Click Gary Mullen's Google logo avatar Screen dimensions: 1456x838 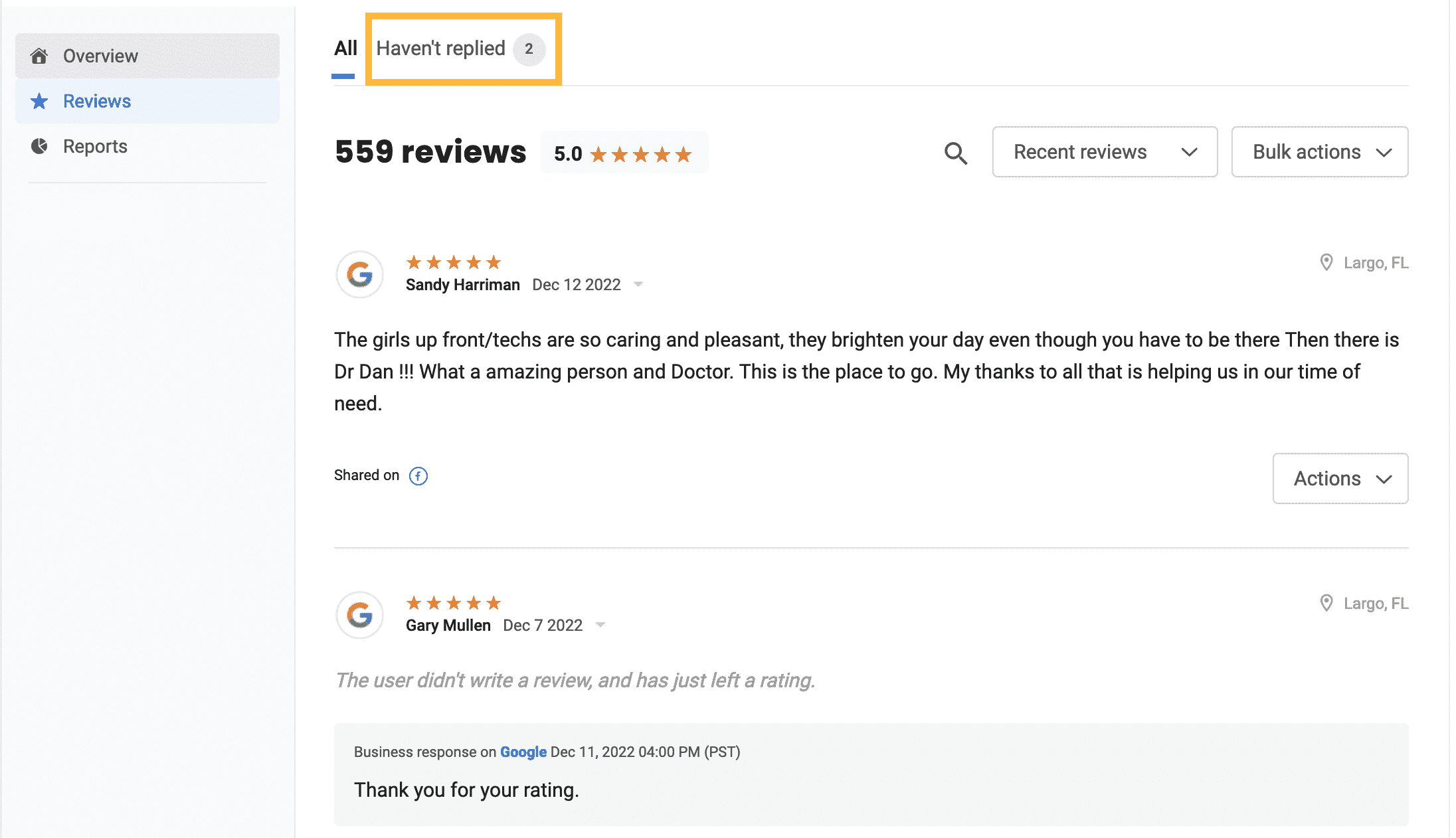tap(359, 616)
